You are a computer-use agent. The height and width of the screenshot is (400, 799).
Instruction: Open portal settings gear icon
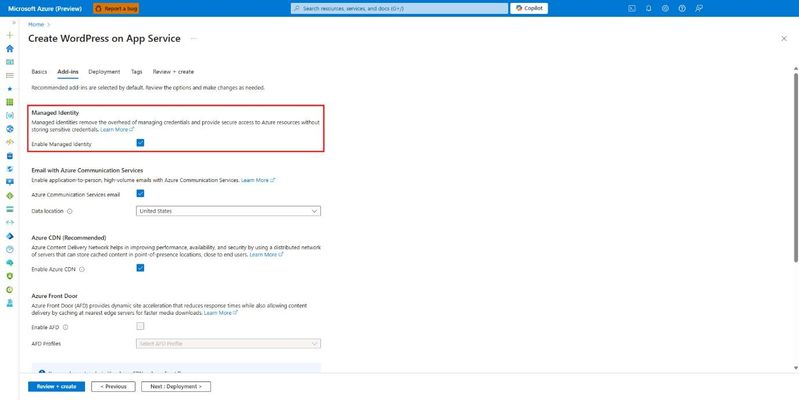(665, 8)
